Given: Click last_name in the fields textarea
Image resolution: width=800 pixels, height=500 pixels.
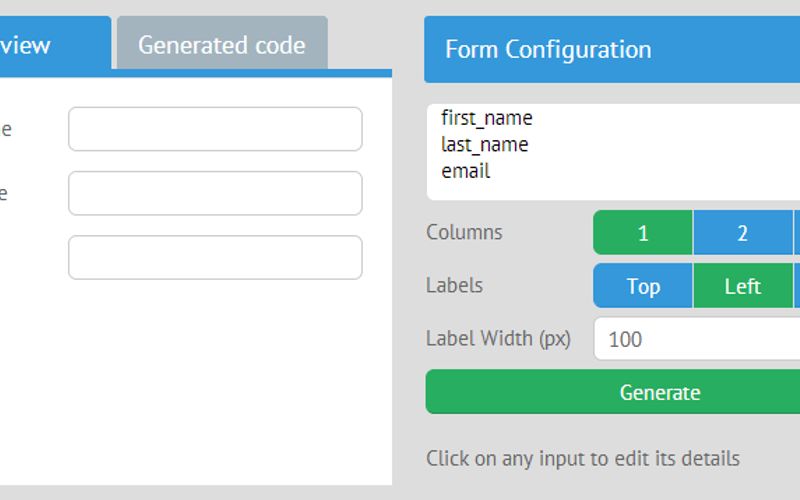Looking at the screenshot, I should (x=485, y=144).
